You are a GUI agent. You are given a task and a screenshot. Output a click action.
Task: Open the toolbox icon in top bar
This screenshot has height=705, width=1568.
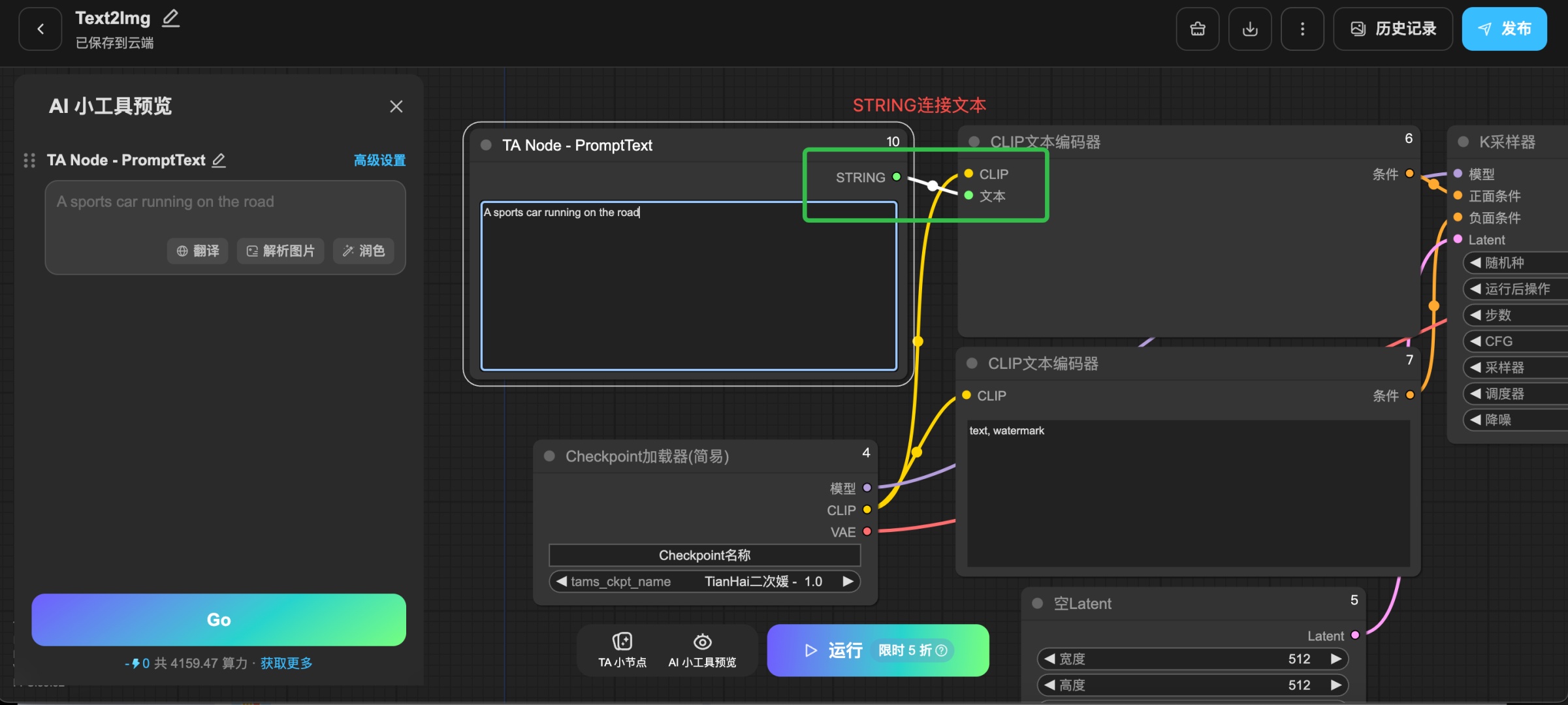pos(1197,29)
